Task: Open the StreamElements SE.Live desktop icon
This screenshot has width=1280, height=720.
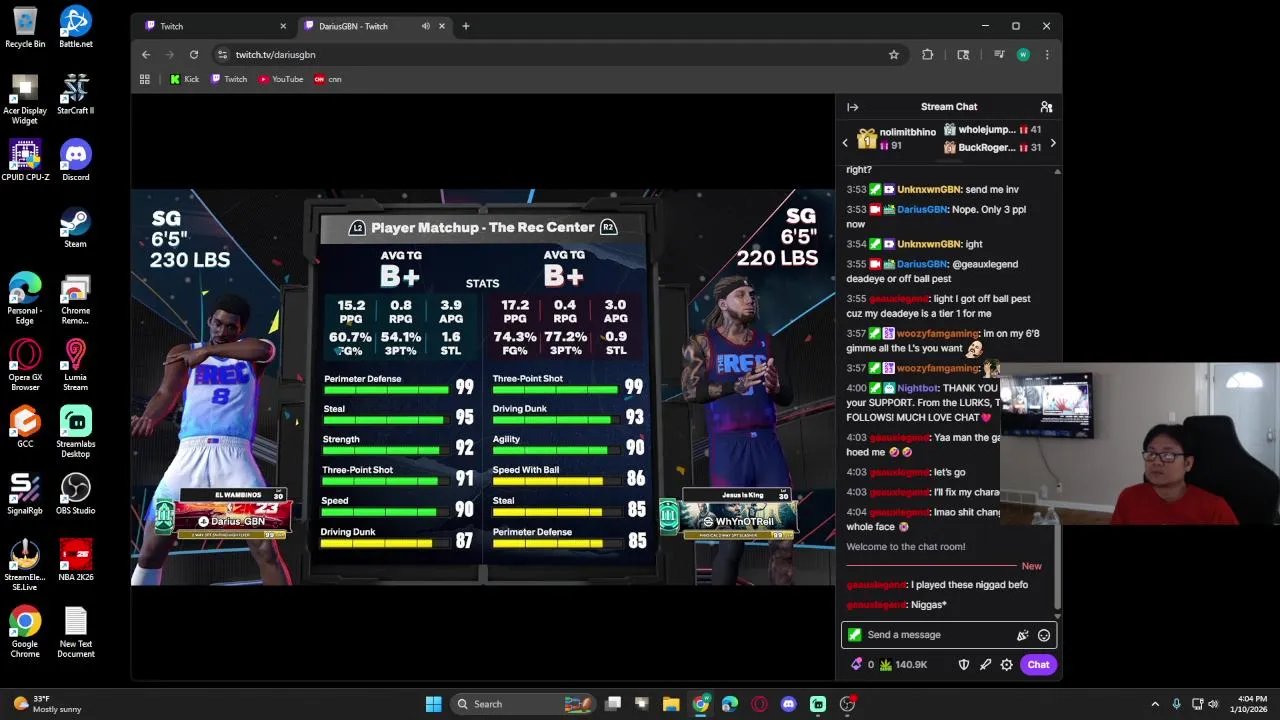Action: (x=25, y=565)
